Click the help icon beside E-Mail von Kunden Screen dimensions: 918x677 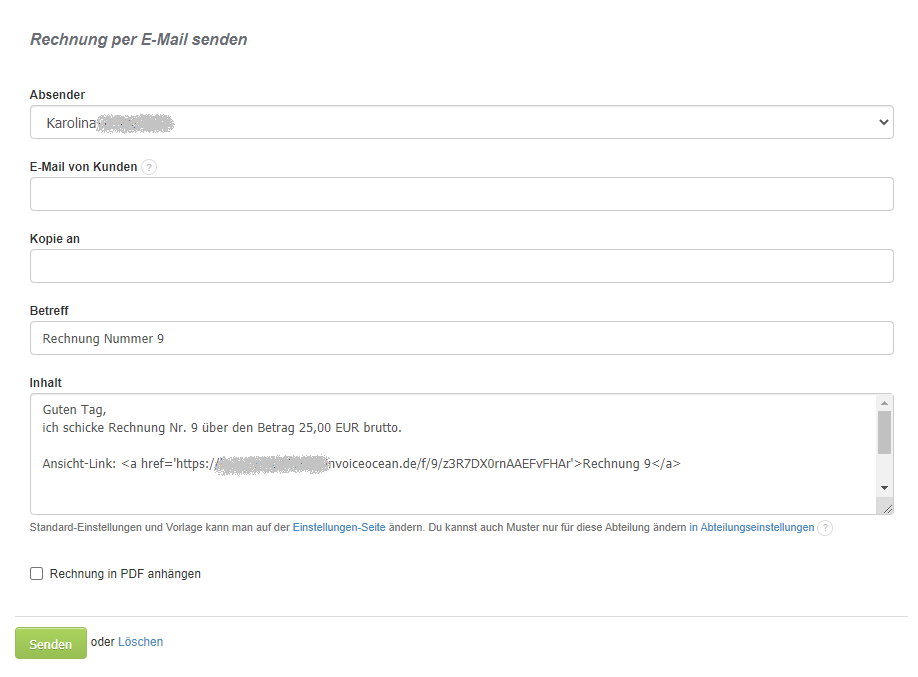(x=149, y=167)
